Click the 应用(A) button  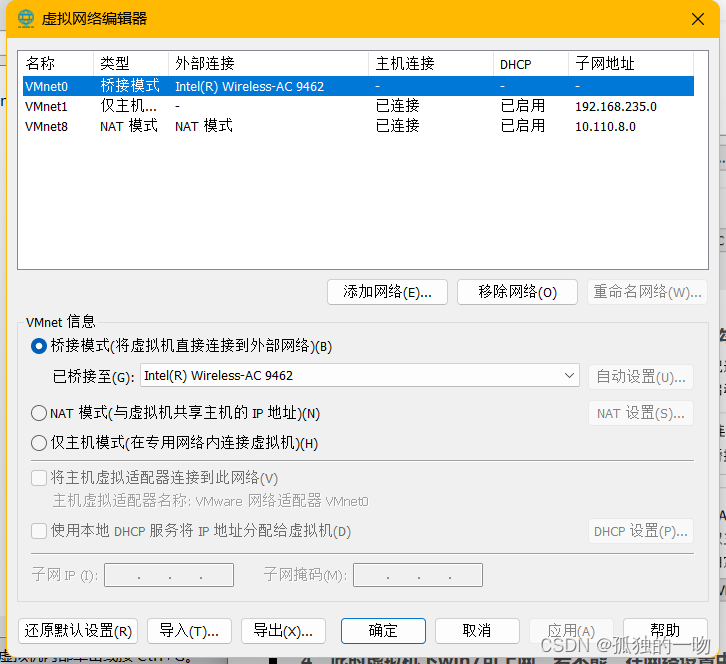tap(571, 631)
